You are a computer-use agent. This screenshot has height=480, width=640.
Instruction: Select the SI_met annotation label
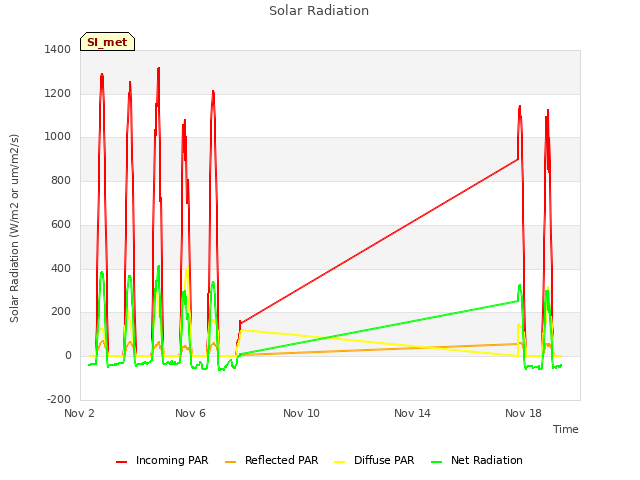107,42
